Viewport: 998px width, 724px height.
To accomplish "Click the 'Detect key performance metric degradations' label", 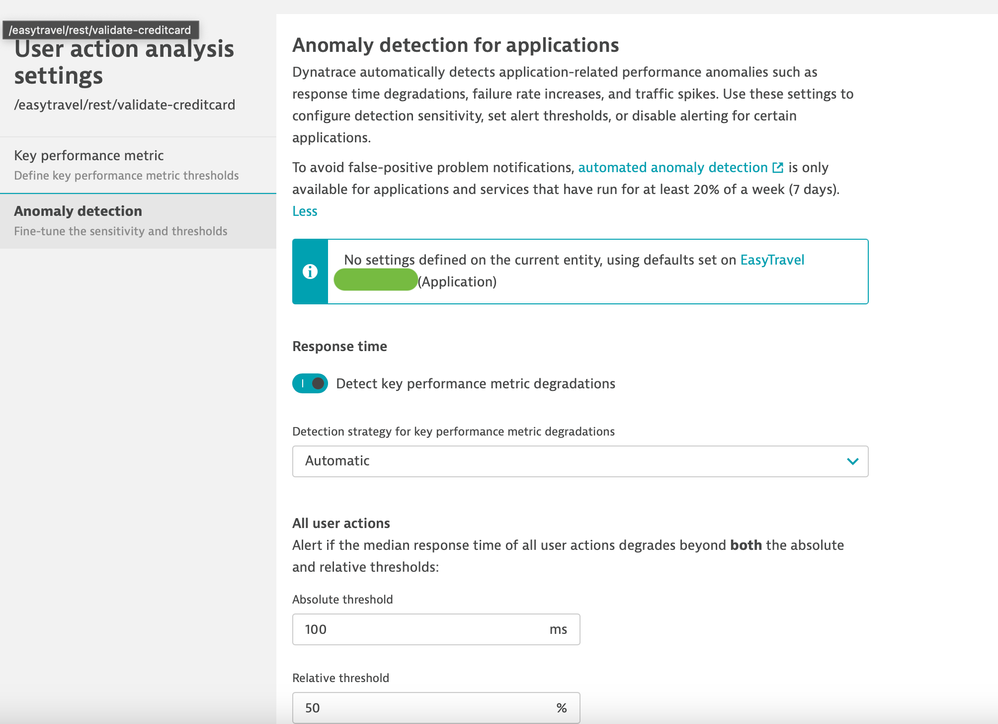I will point(475,384).
